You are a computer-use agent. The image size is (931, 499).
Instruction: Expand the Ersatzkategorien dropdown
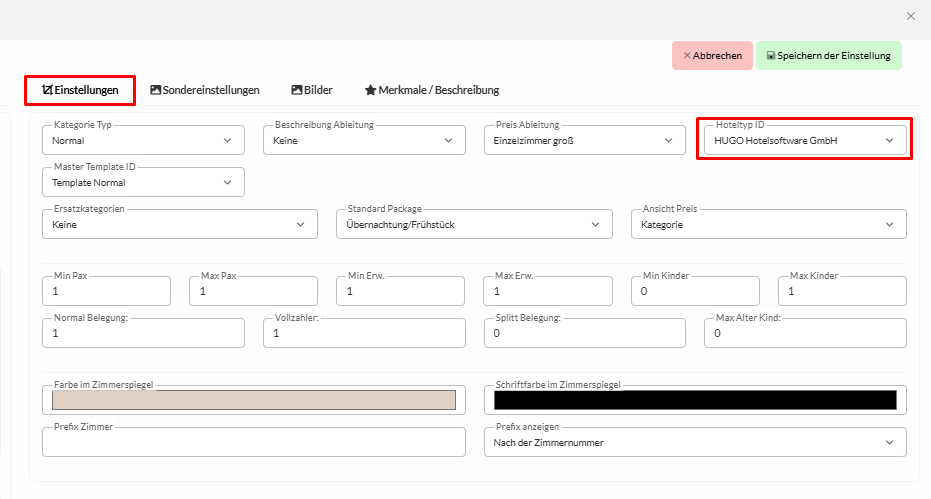click(180, 225)
